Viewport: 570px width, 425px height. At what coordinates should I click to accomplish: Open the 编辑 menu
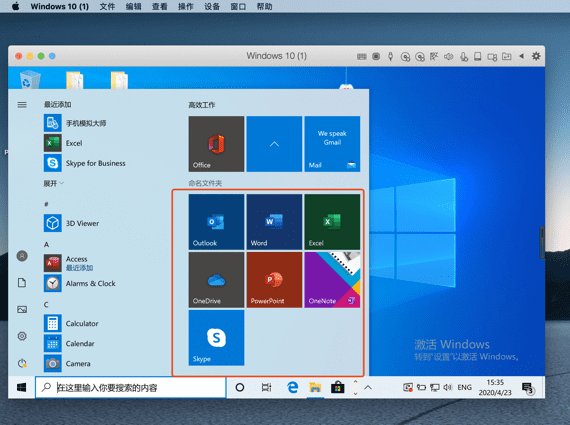(133, 7)
